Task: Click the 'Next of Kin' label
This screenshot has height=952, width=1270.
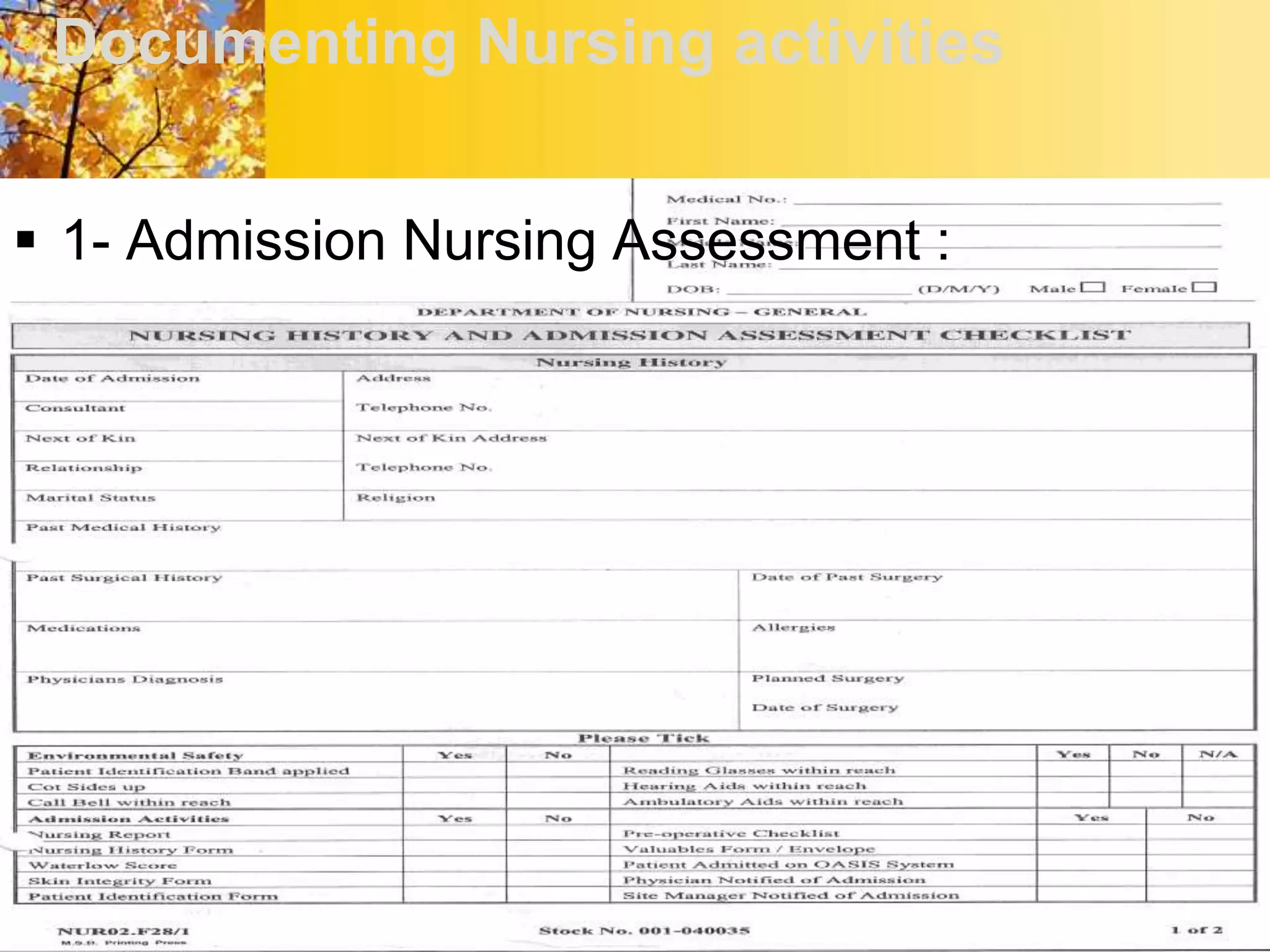Action: [80, 438]
